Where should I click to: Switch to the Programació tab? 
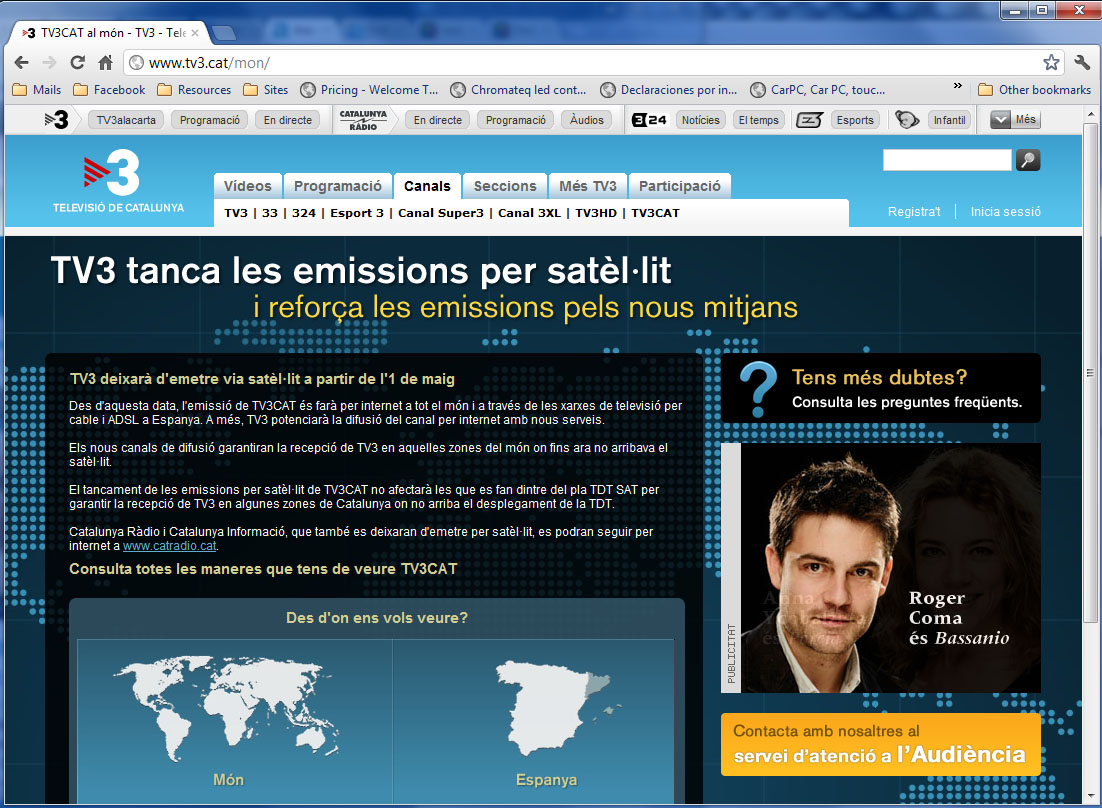pyautogui.click(x=338, y=186)
